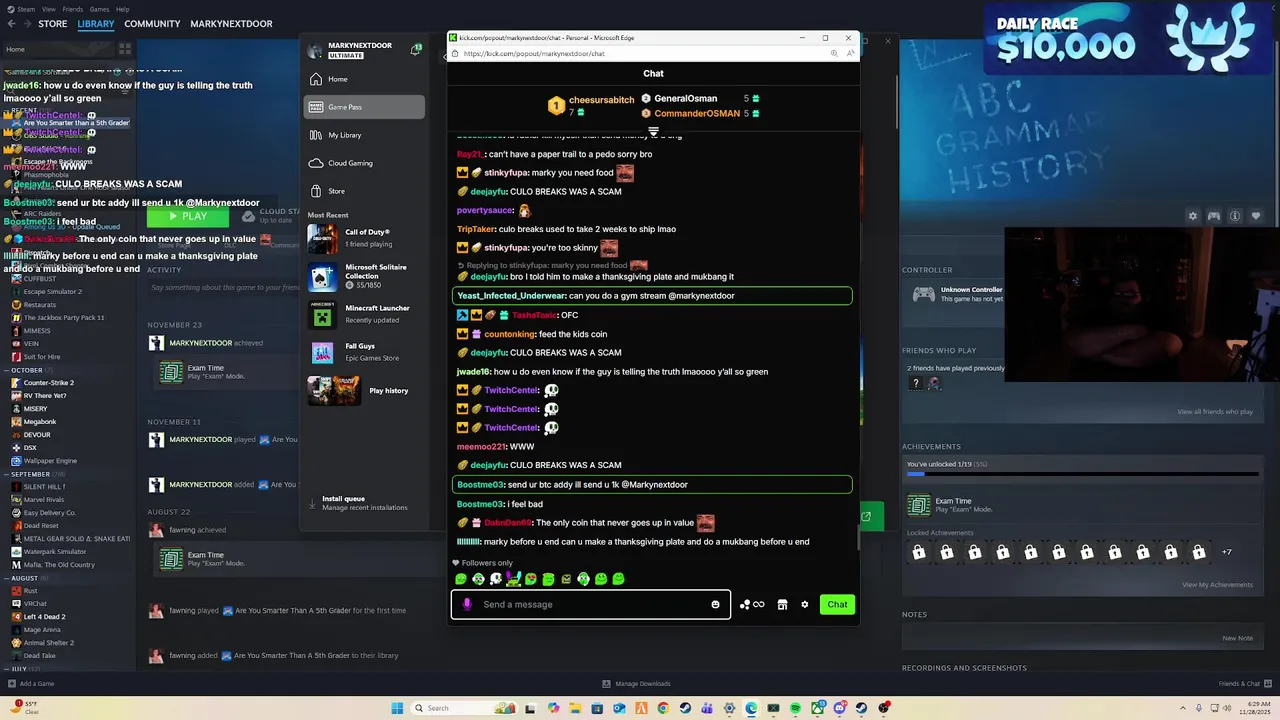Image resolution: width=1280 pixels, height=720 pixels.
Task: Open Google Chrome from taskbar
Action: pos(663,708)
